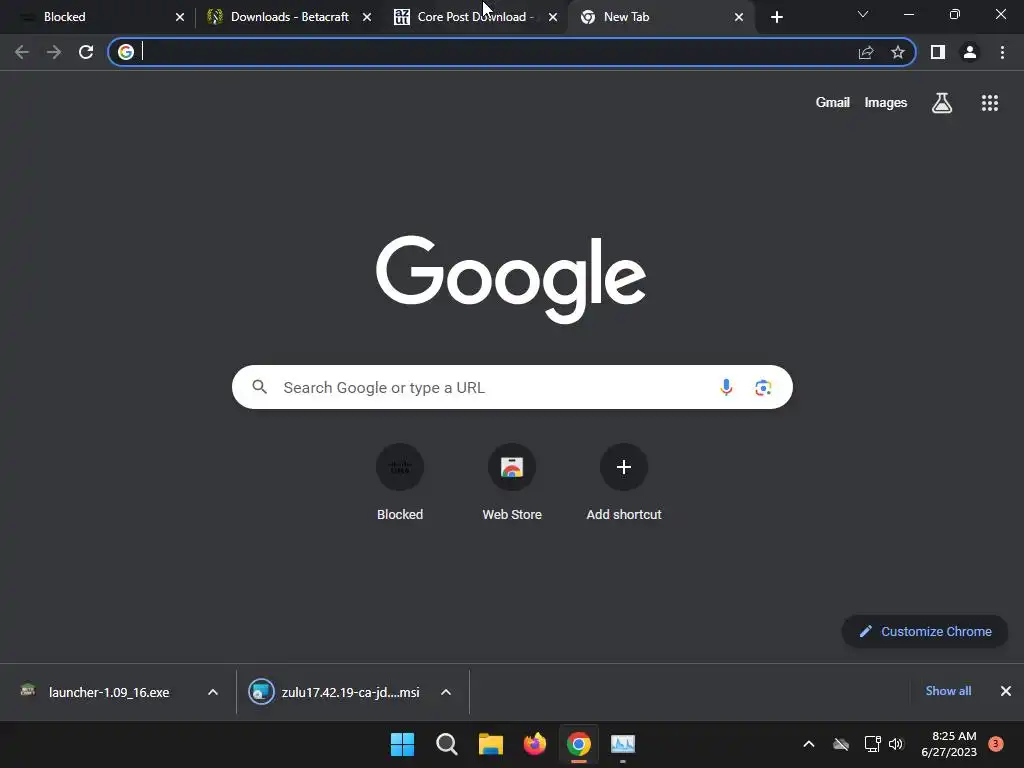Start voice search with the microphone
The height and width of the screenshot is (768, 1024).
tap(726, 387)
